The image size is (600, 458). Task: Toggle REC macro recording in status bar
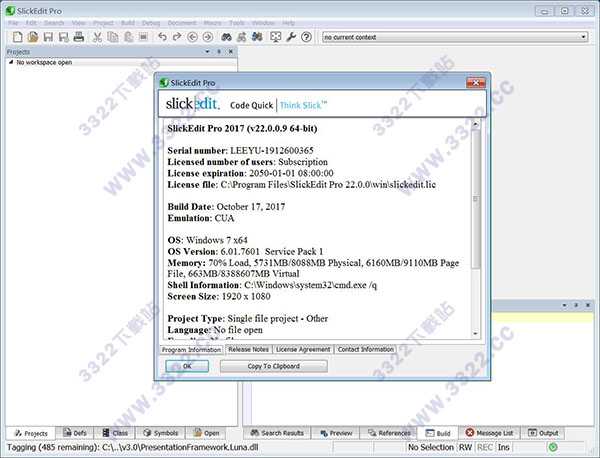(483, 448)
